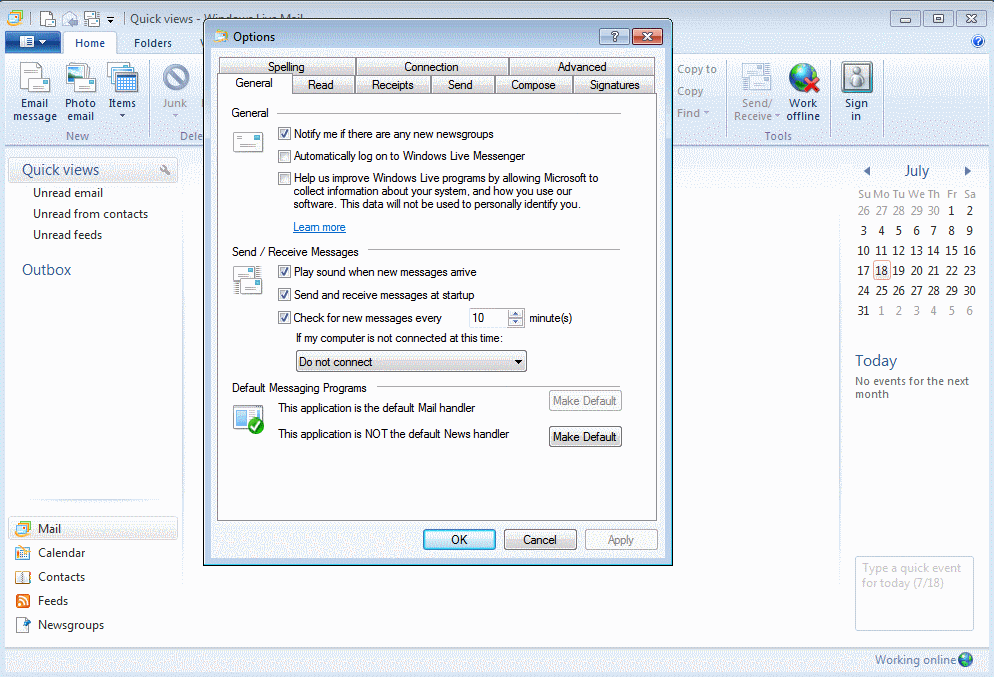Open the Home ribbon tab
This screenshot has height=677, width=994.
coord(90,43)
